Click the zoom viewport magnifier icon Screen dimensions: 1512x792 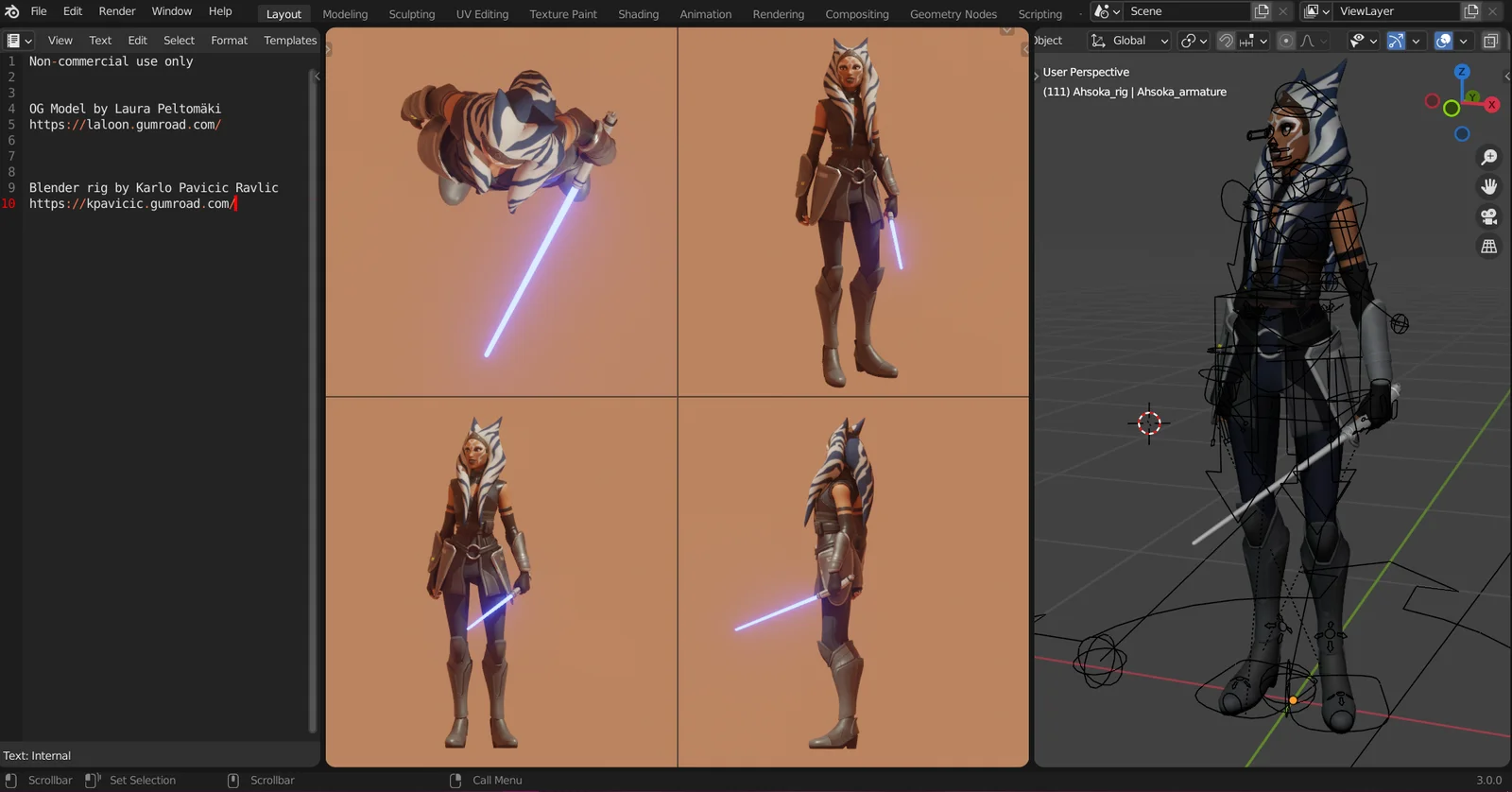[x=1489, y=157]
